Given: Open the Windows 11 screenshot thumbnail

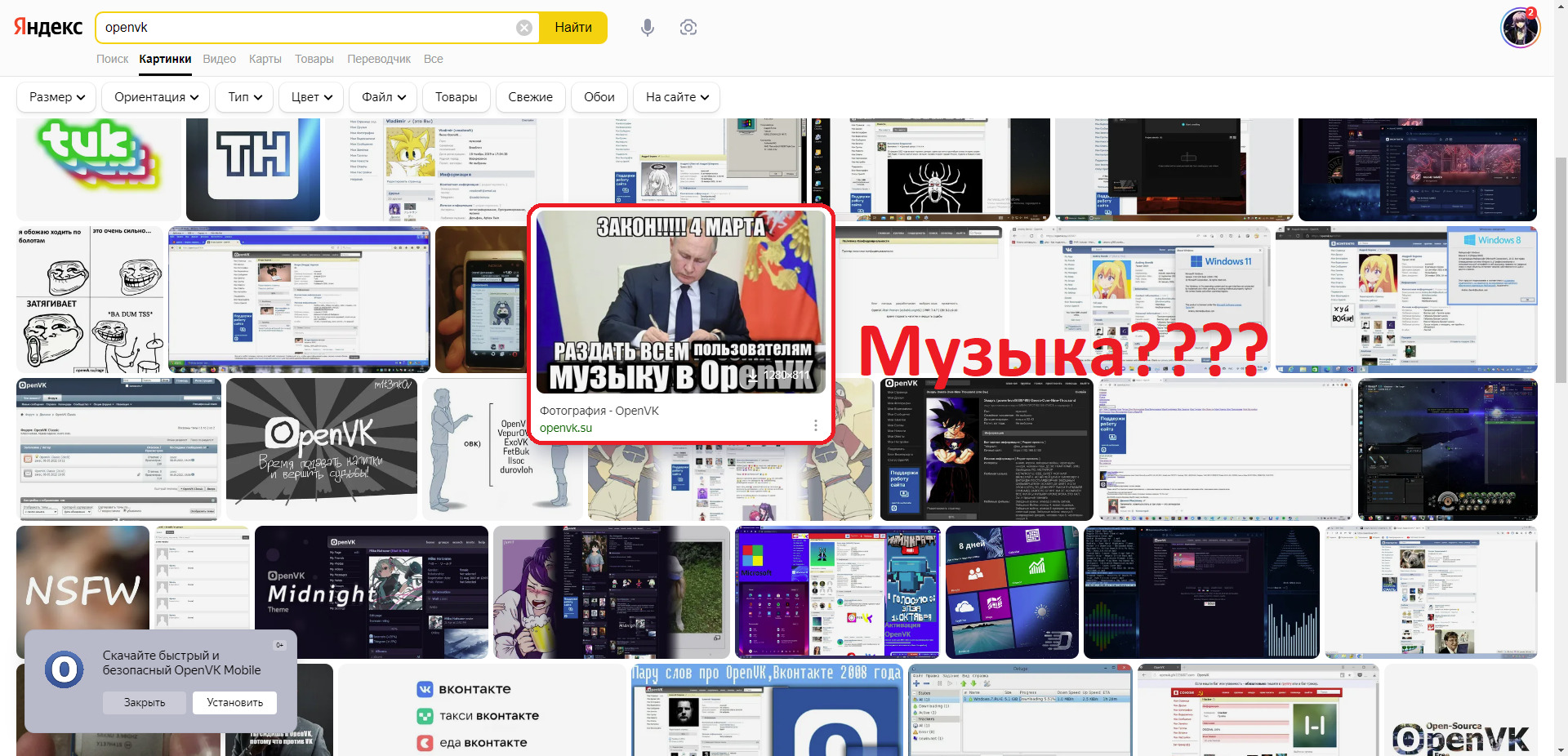Looking at the screenshot, I should [1139, 300].
